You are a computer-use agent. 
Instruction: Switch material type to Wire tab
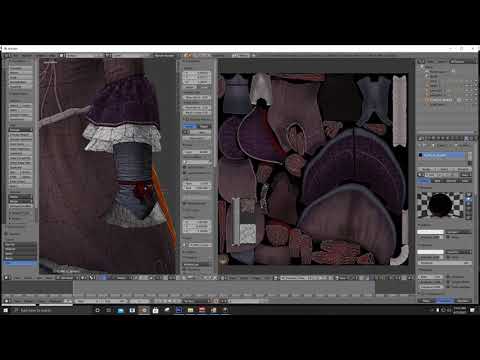pos(438,181)
